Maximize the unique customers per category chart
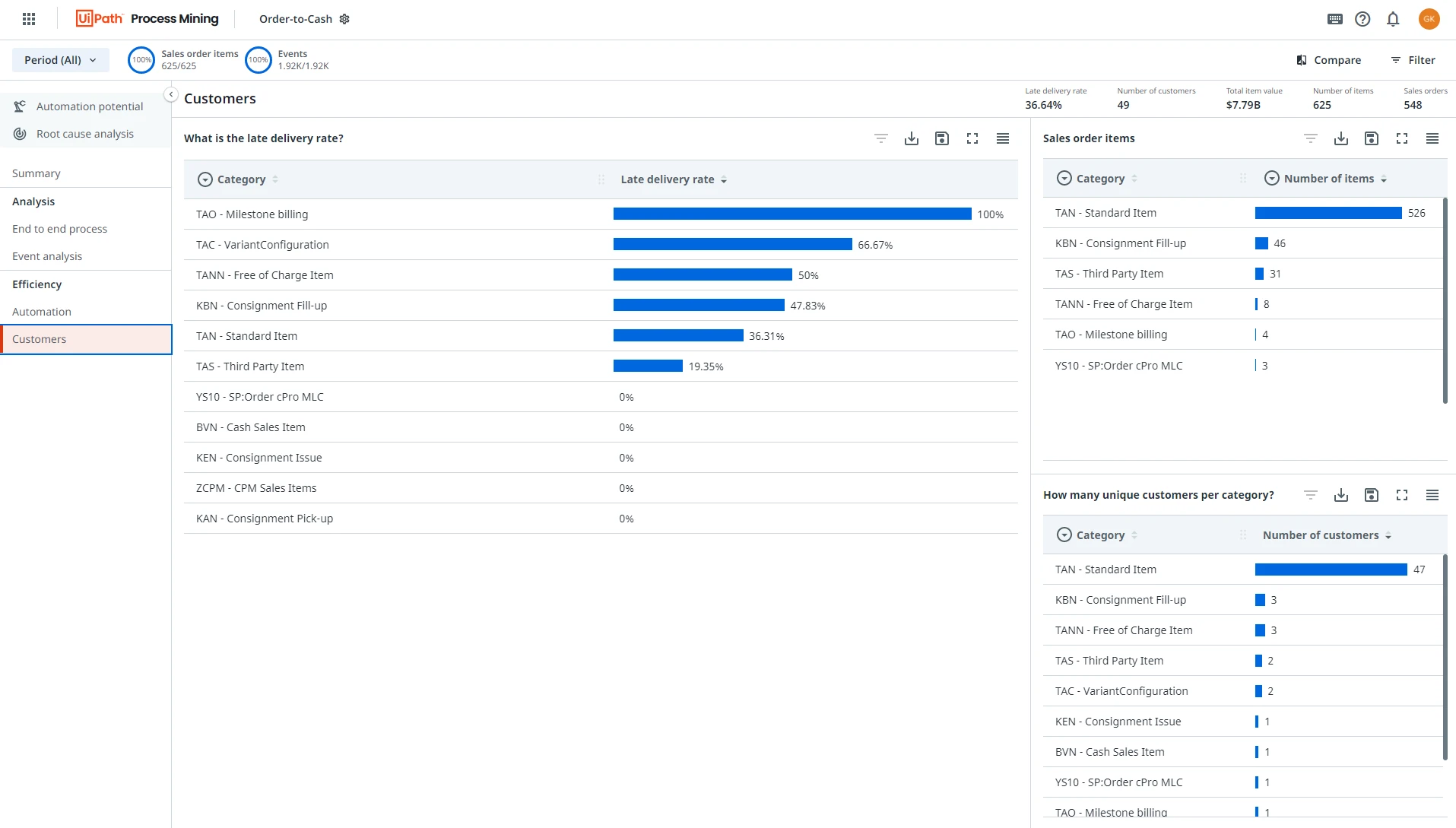Screen dimensions: 1456x828 (x=1402, y=495)
